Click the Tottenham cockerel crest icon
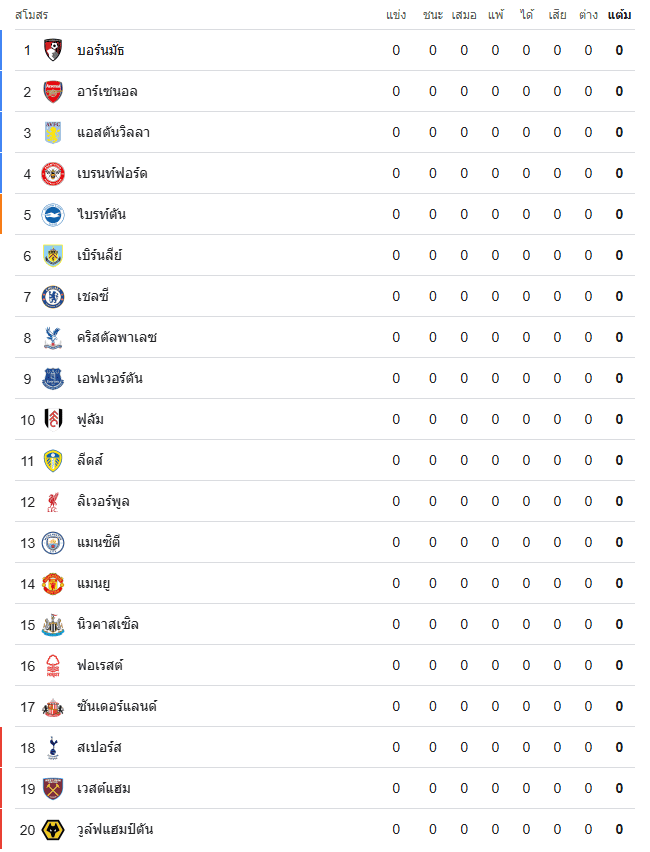 (53, 747)
